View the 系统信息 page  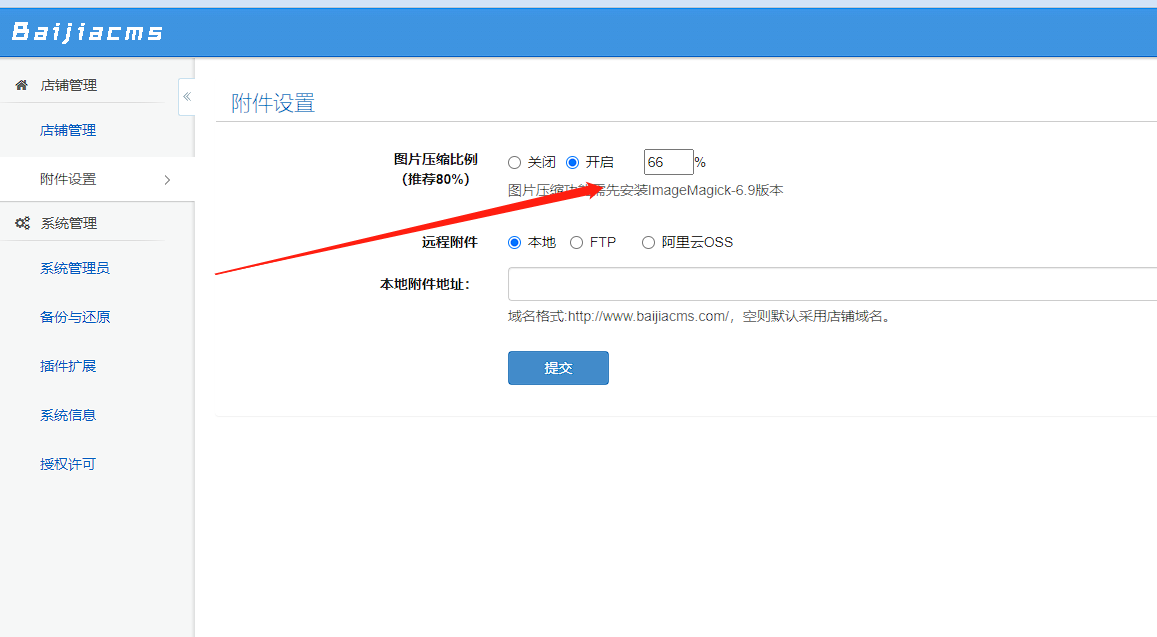click(x=67, y=414)
